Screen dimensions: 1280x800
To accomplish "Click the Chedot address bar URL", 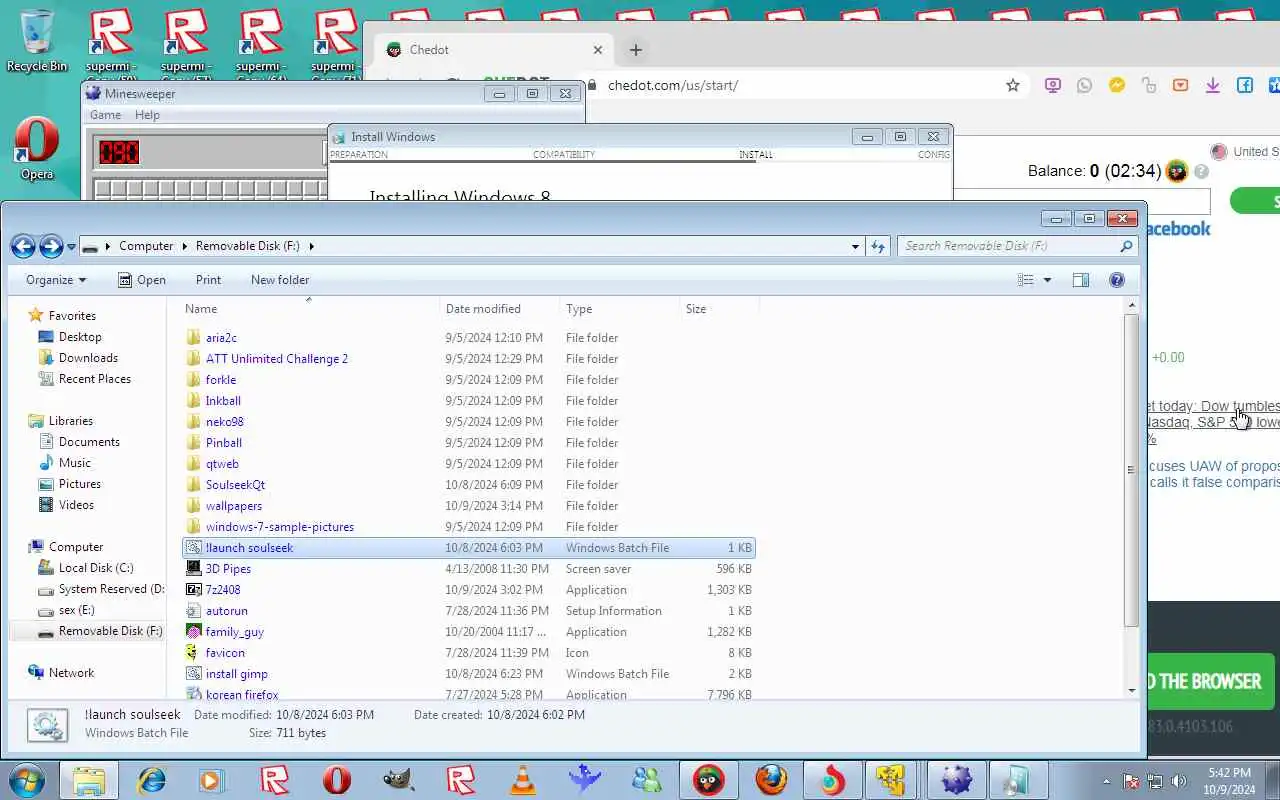I will coord(673,86).
